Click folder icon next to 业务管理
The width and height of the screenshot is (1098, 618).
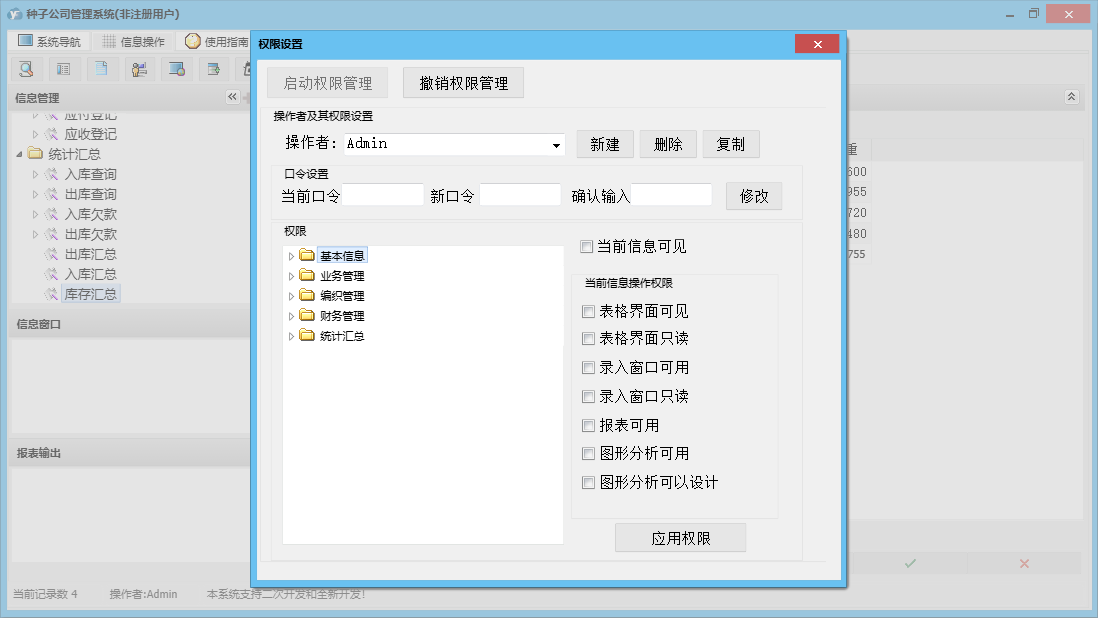(307, 275)
